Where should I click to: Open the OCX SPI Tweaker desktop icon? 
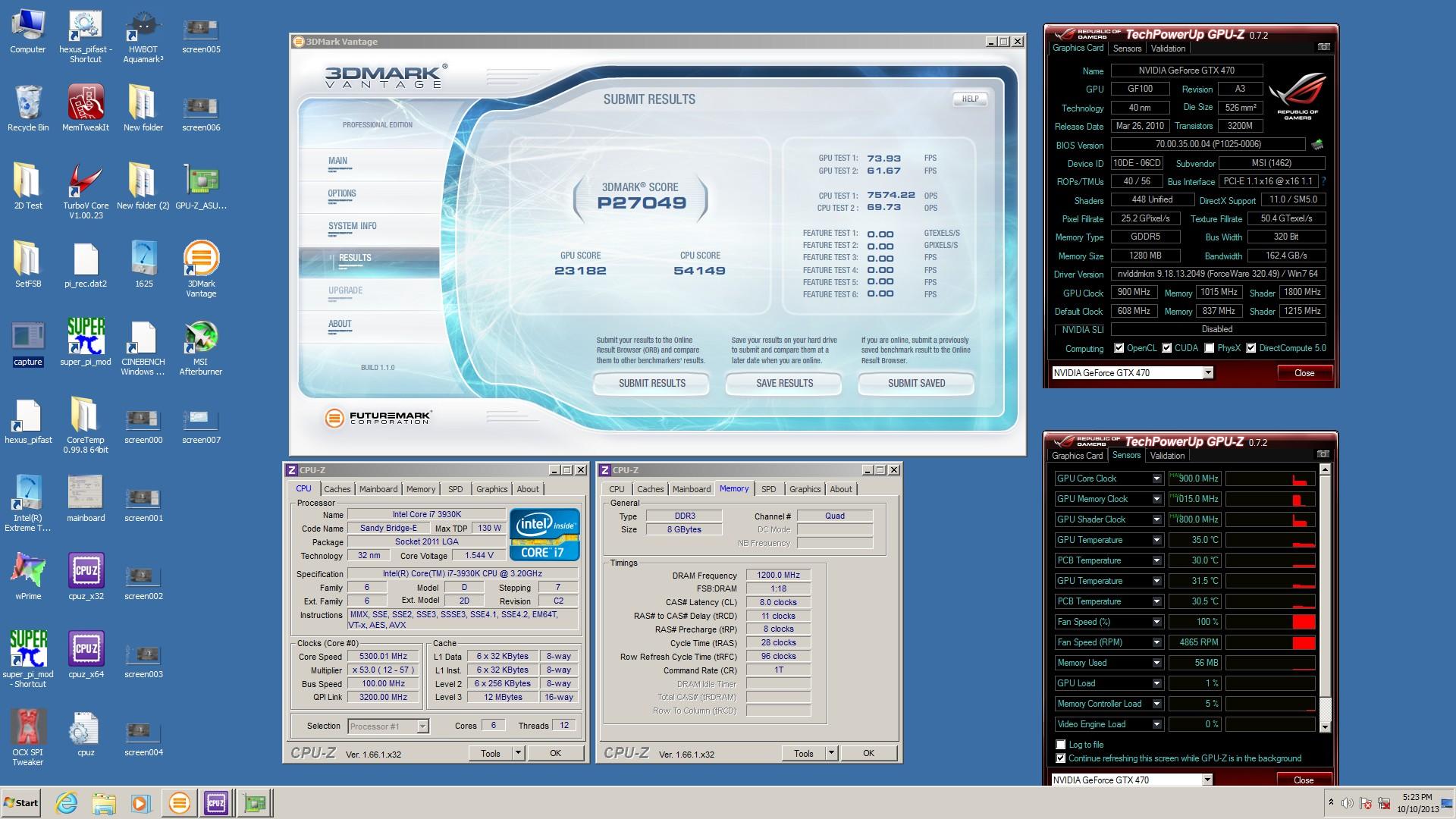(x=28, y=737)
